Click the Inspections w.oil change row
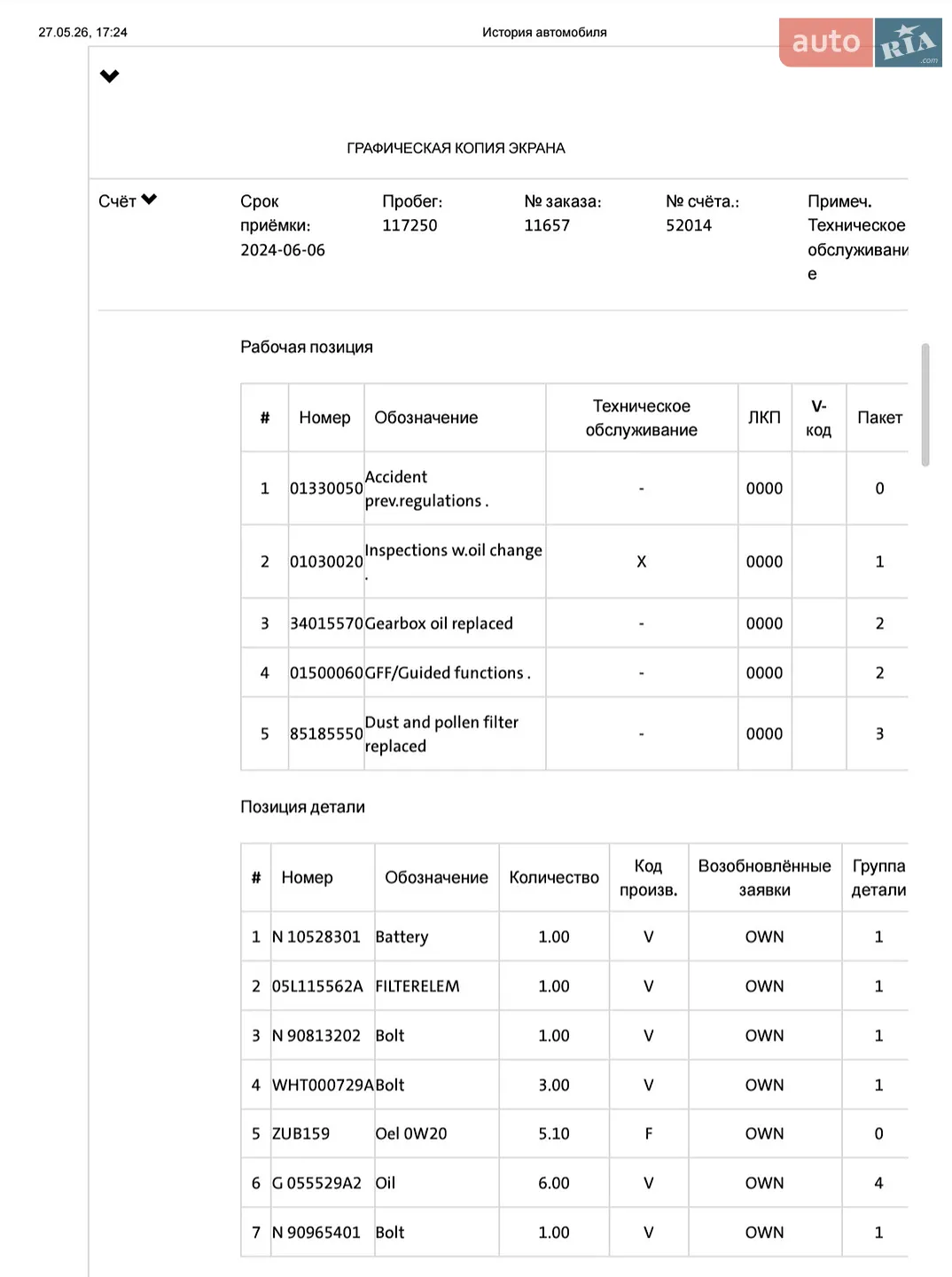Image resolution: width=952 pixels, height=1277 pixels. 574,561
